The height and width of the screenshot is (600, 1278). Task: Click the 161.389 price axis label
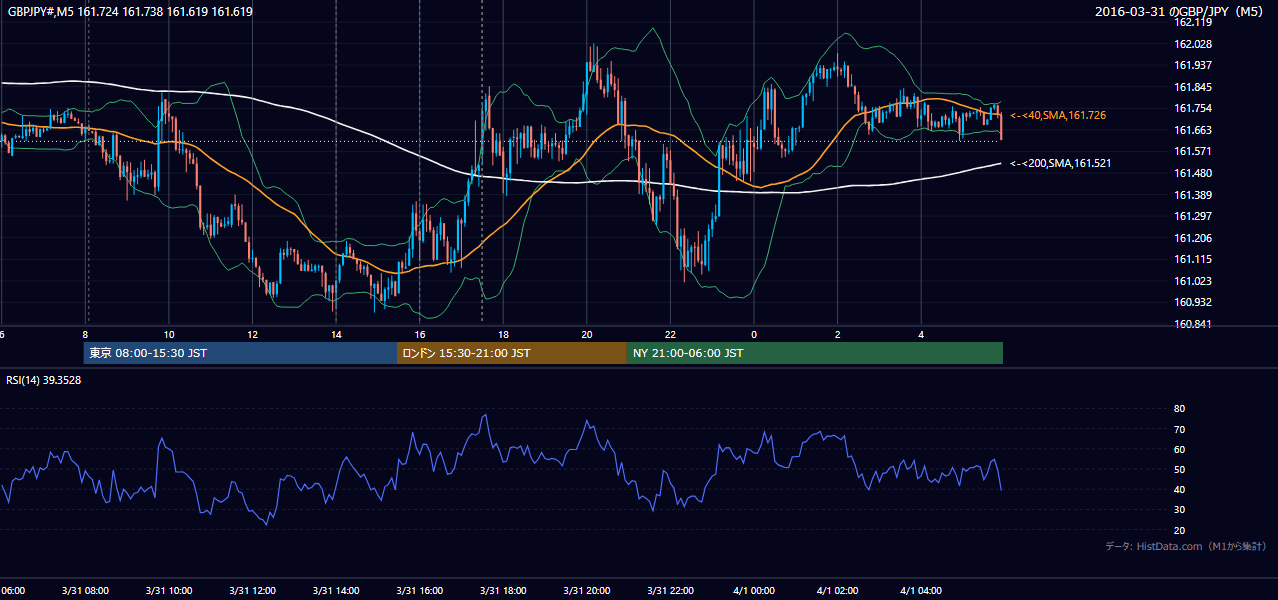pyautogui.click(x=1193, y=195)
